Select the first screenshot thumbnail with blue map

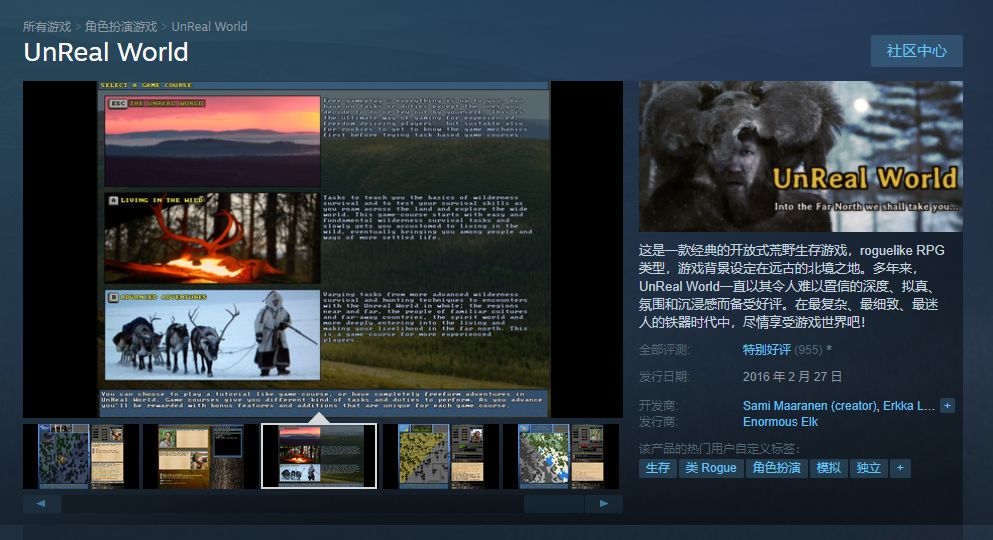pyautogui.click(x=81, y=456)
